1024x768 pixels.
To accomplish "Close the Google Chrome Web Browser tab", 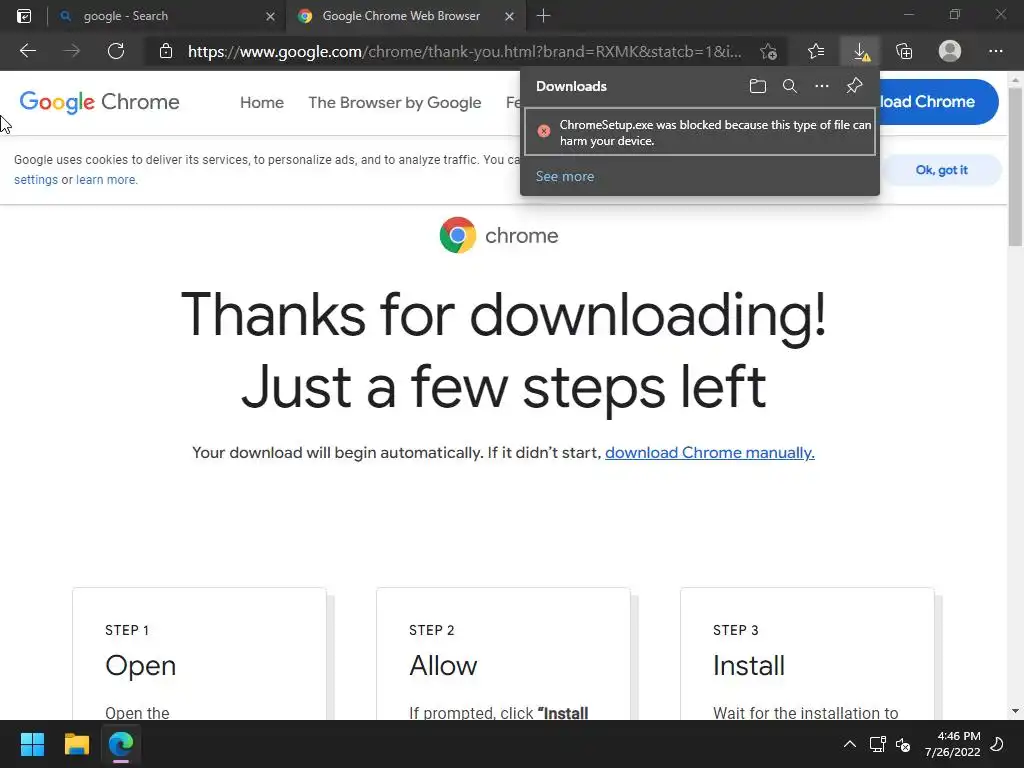I will pos(509,16).
